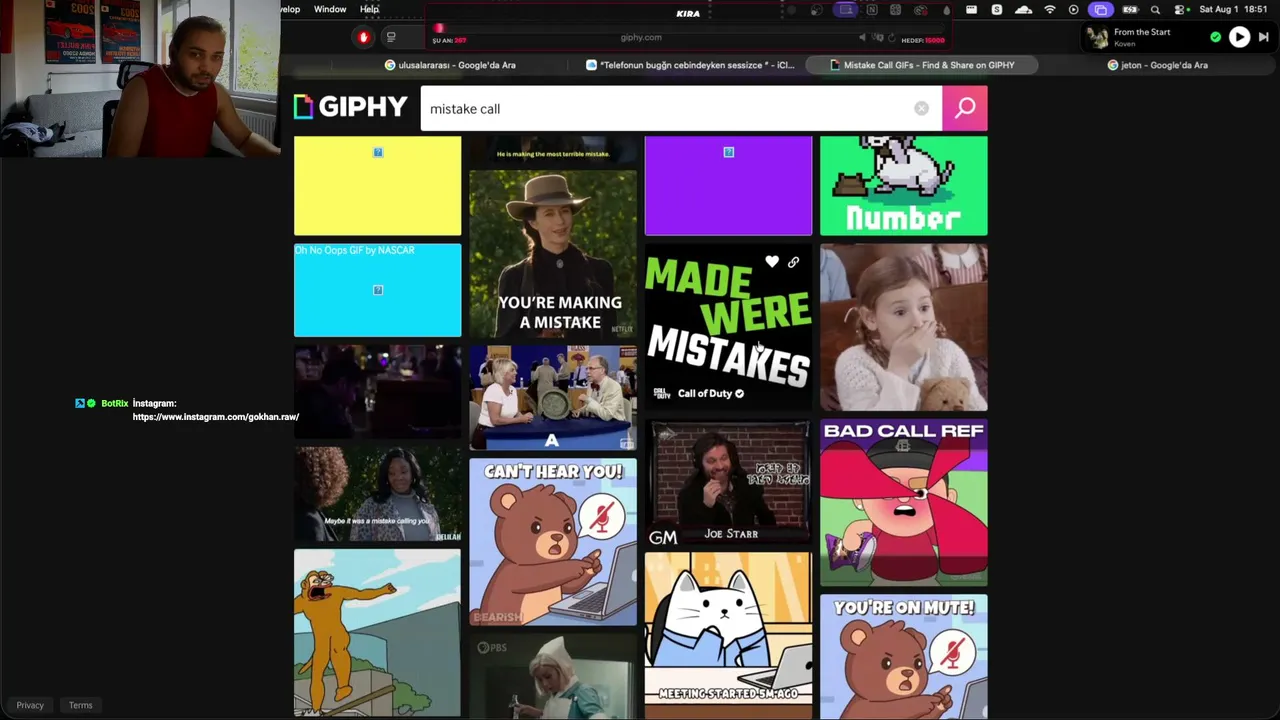Open the 'mistake calling you' GIF

[378, 494]
